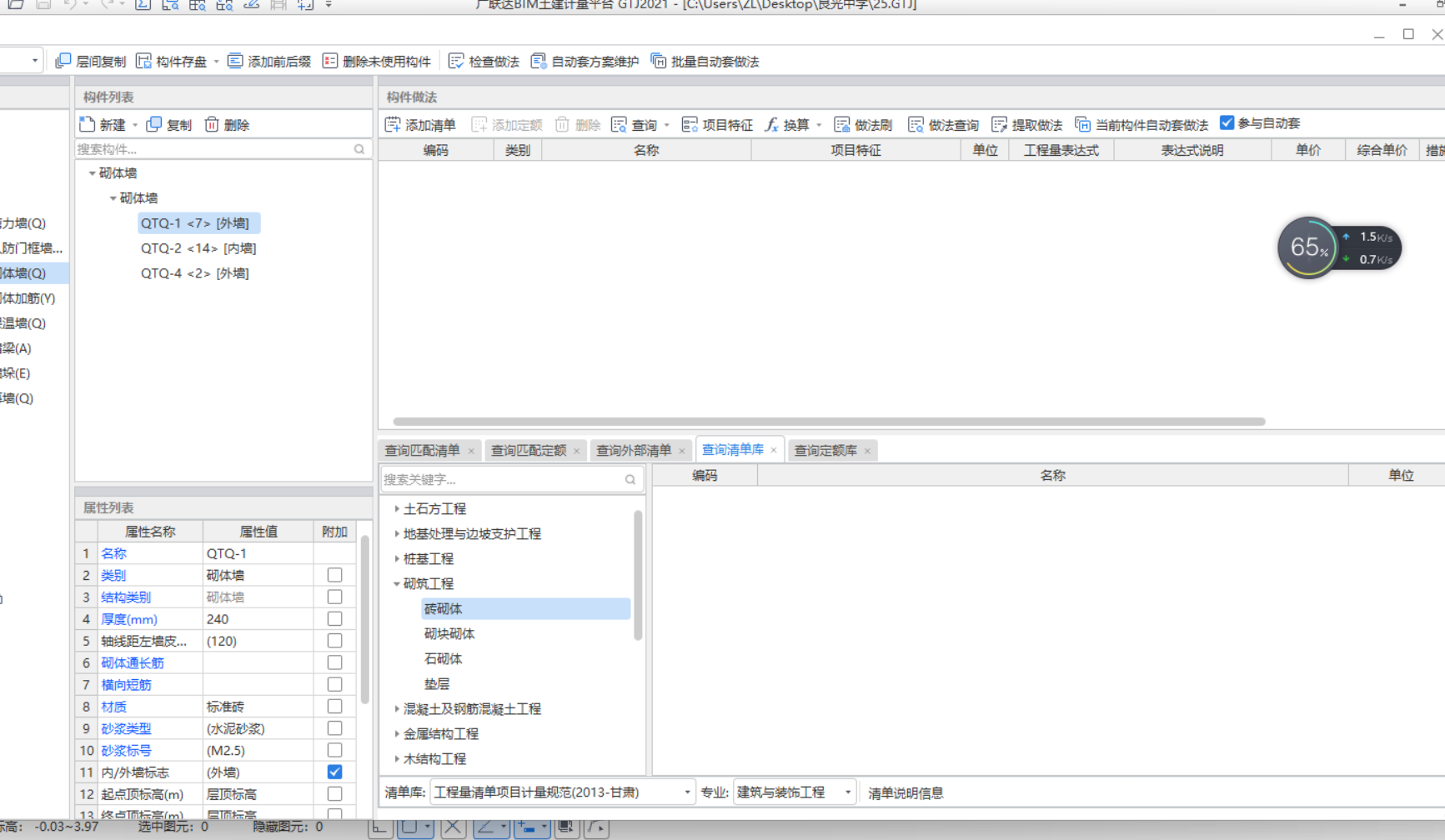Click 换算 fx icon
This screenshot has height=840, width=1445.
click(772, 124)
